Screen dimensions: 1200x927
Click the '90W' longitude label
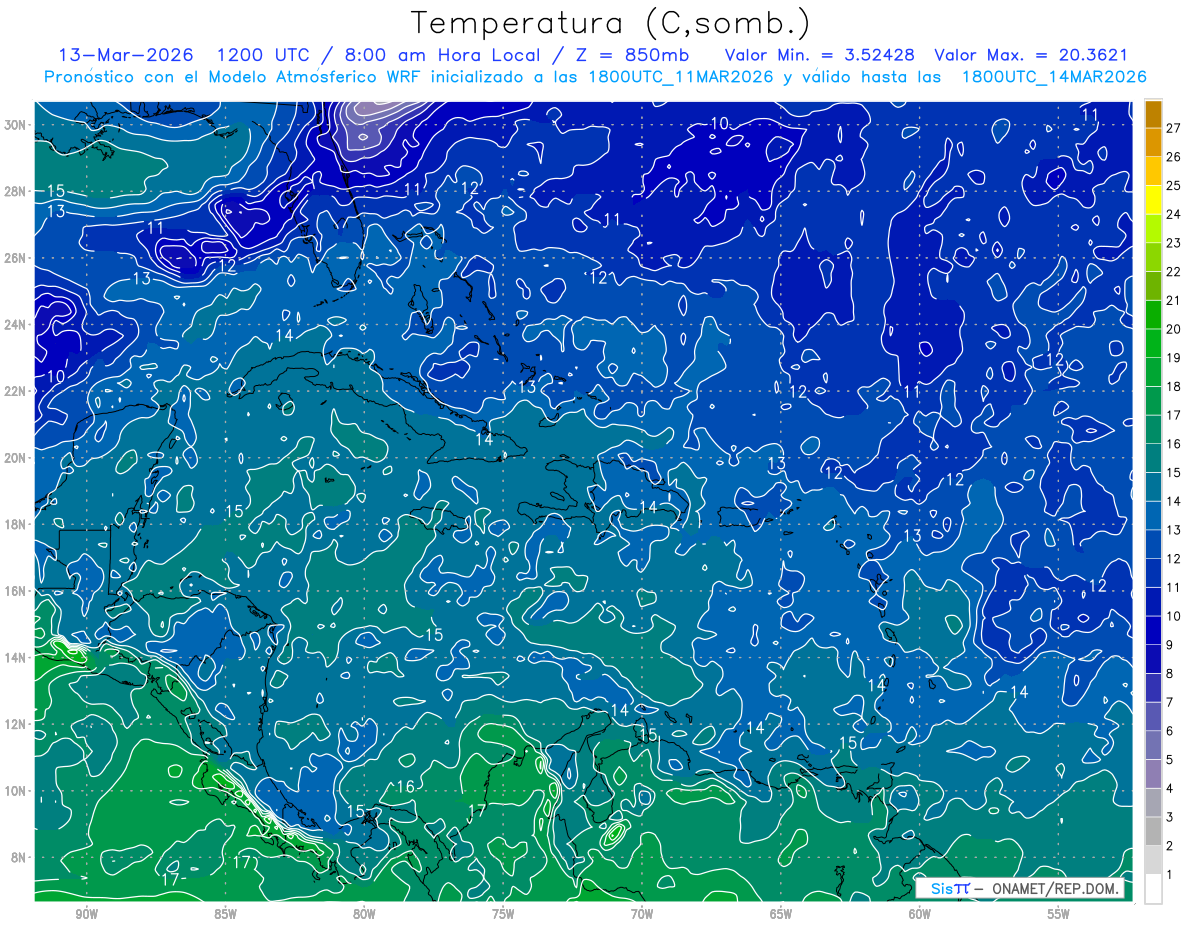pos(86,914)
